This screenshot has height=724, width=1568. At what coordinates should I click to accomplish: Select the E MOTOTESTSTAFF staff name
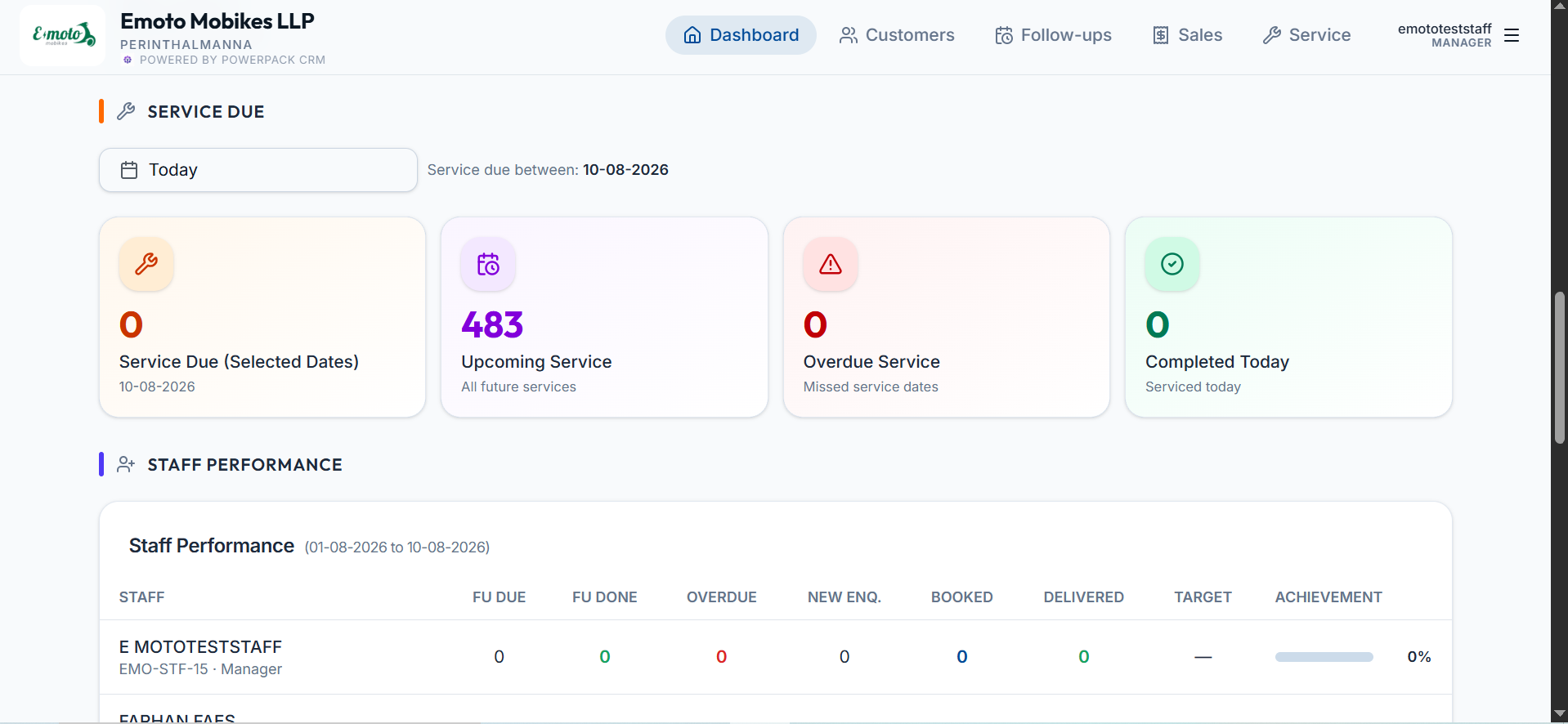[200, 647]
